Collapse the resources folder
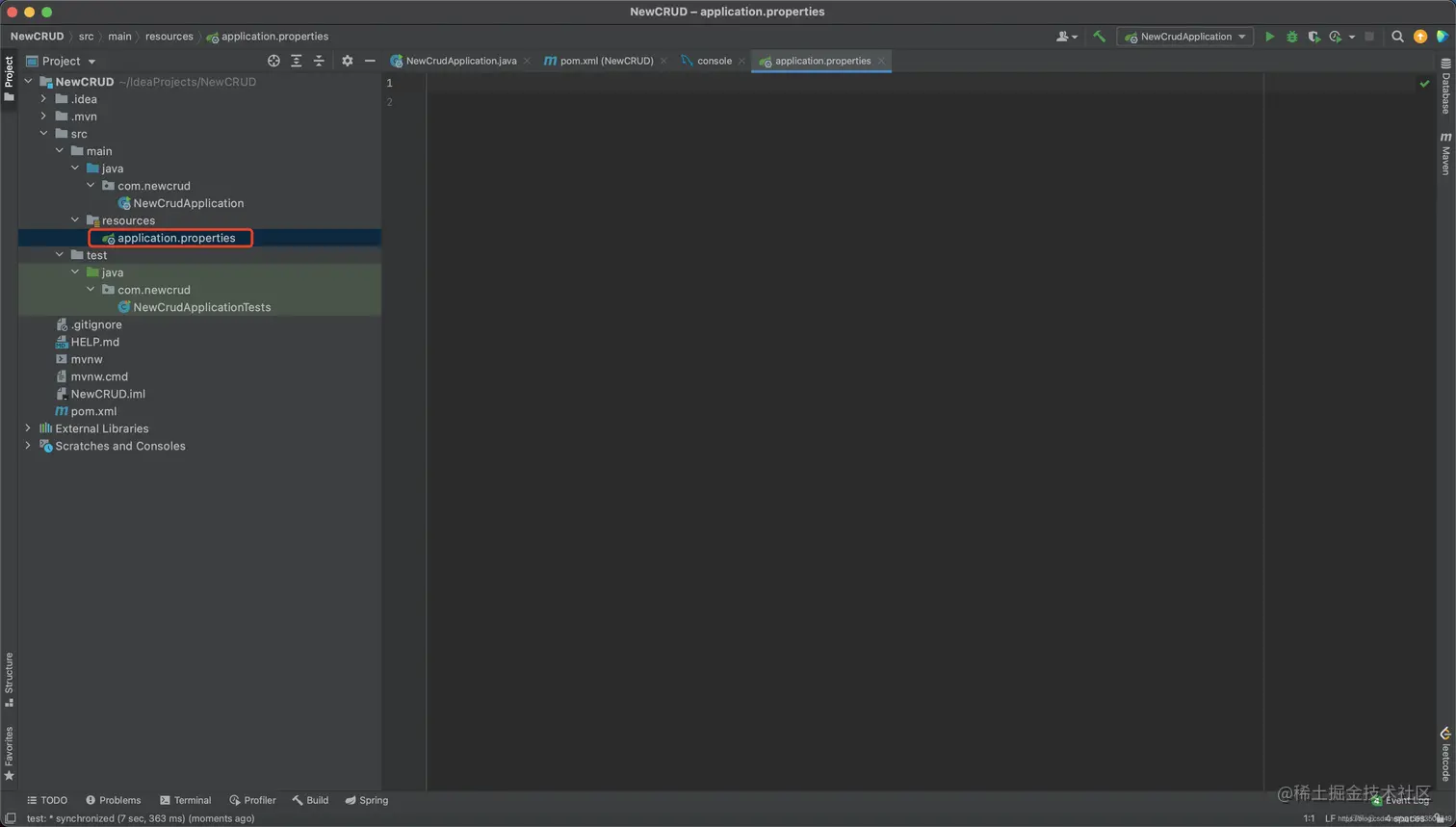The width and height of the screenshot is (1456, 827). (x=75, y=220)
